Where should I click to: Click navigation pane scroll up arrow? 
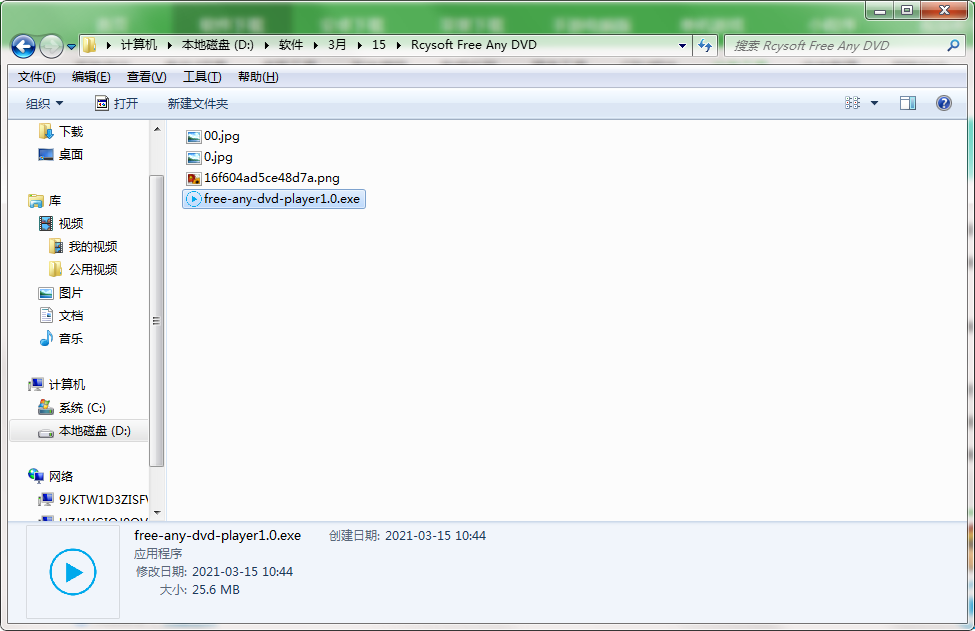click(x=157, y=129)
